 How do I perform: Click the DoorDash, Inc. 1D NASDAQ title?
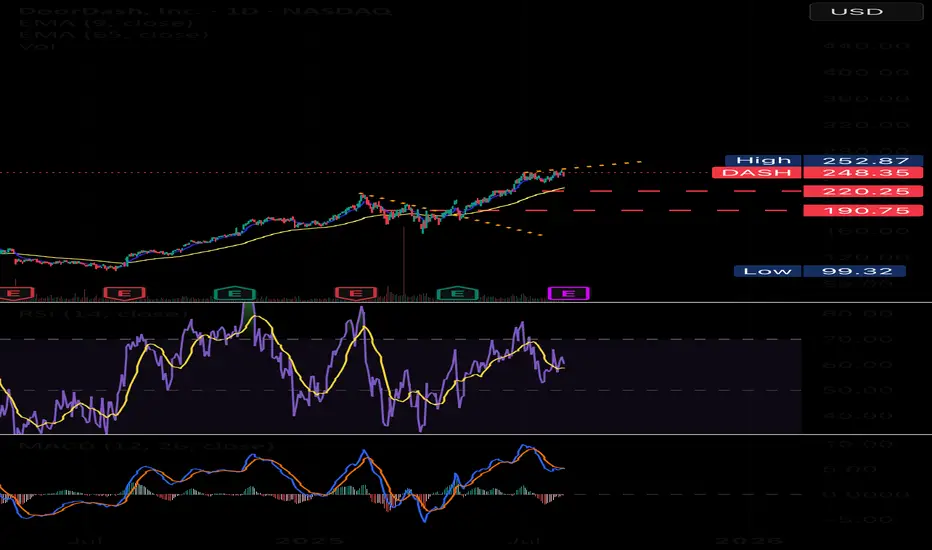point(205,11)
